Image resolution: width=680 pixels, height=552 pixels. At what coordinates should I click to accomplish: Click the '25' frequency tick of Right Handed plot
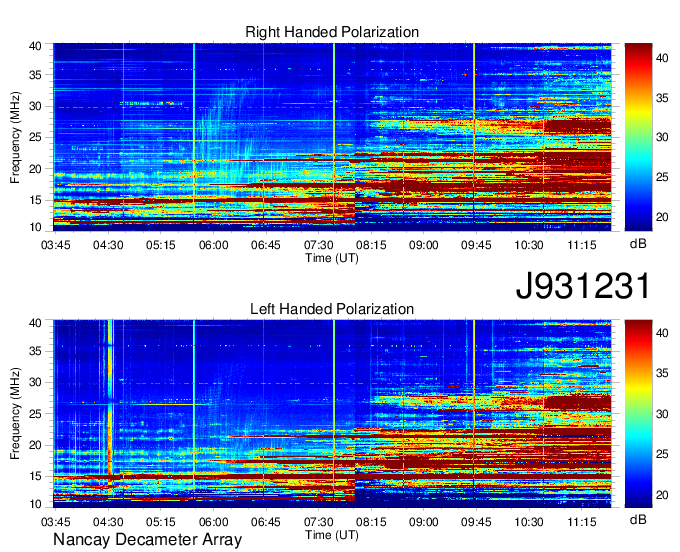[35, 137]
